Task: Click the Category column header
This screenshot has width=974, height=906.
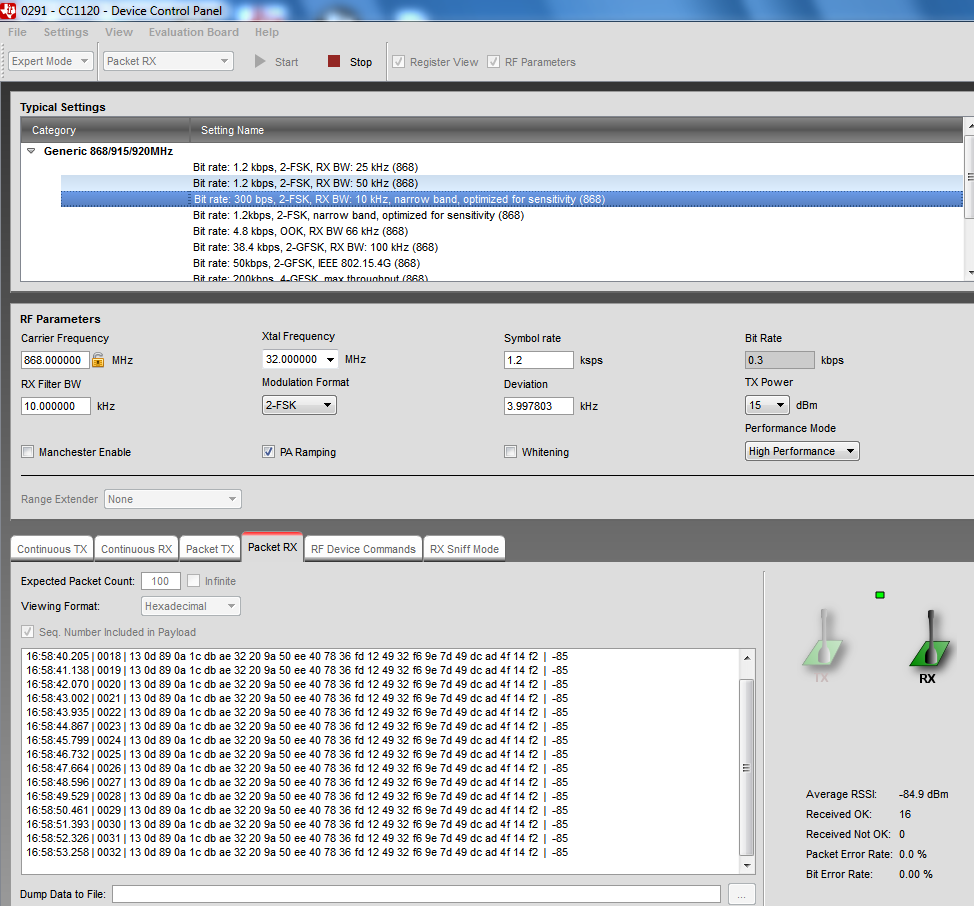Action: coord(105,130)
